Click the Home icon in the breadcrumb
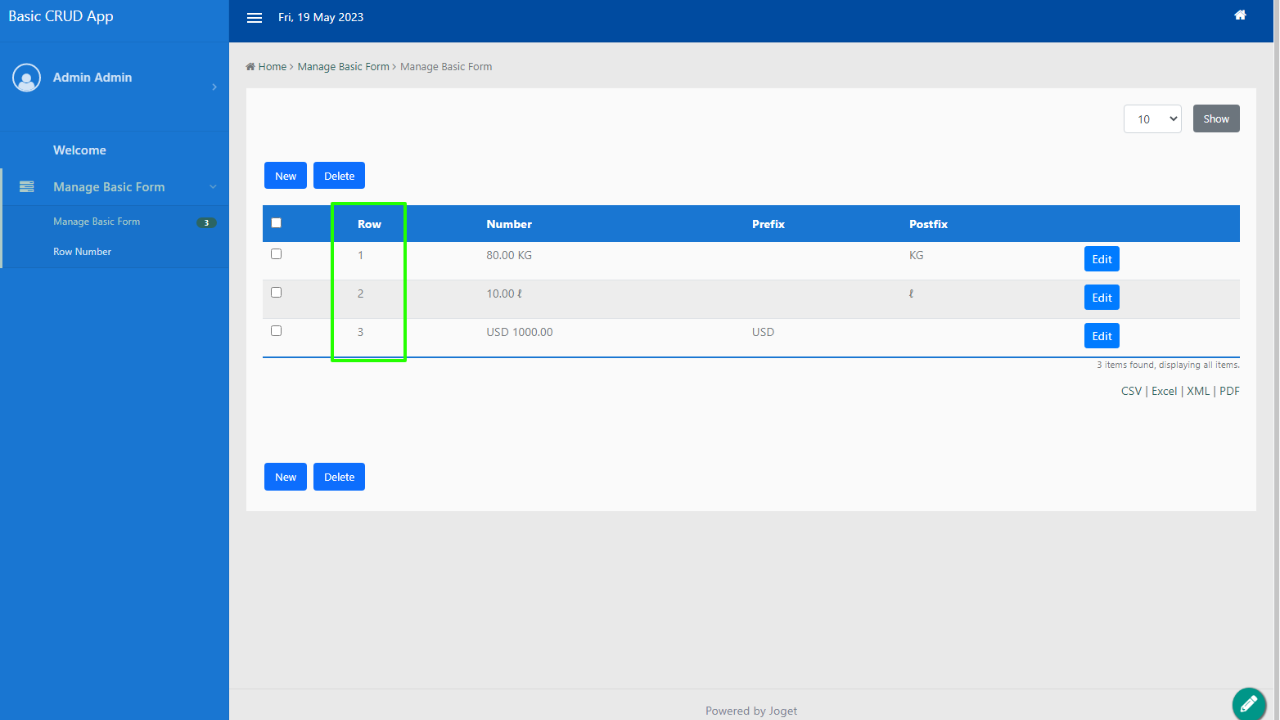 [250, 66]
